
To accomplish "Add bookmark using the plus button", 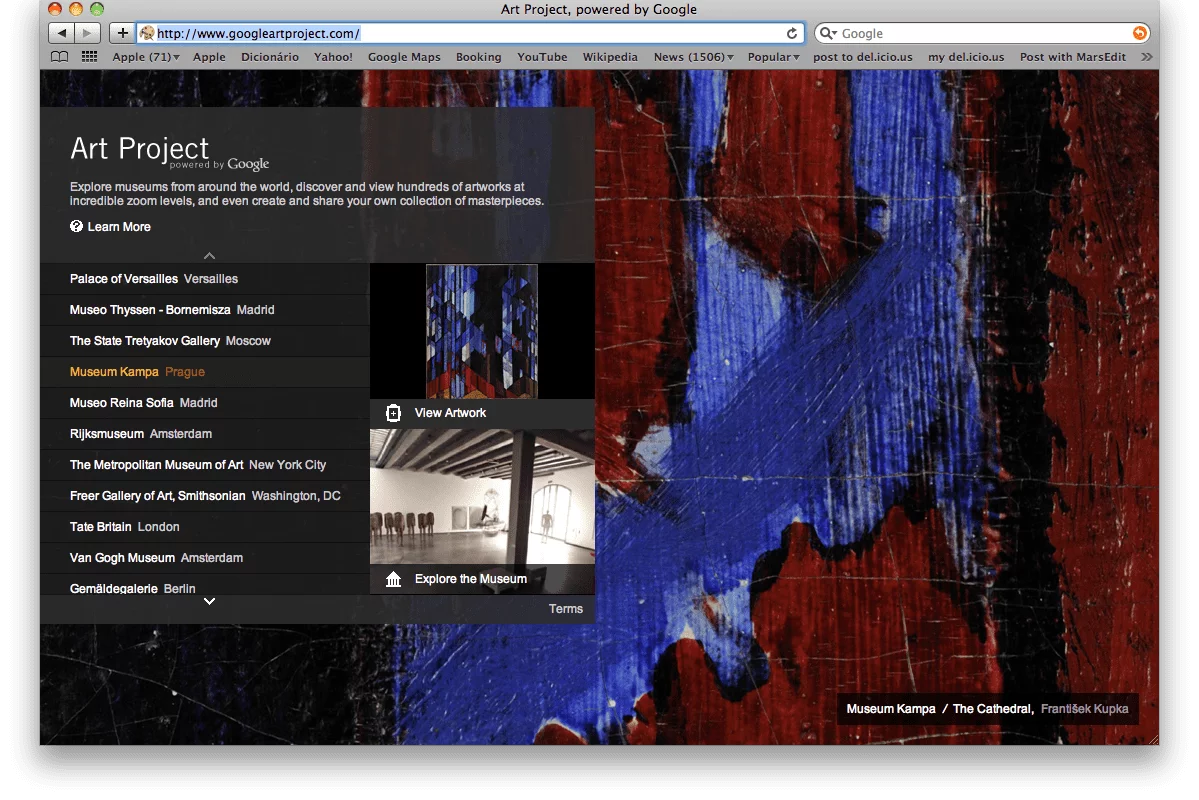I will tap(122, 33).
